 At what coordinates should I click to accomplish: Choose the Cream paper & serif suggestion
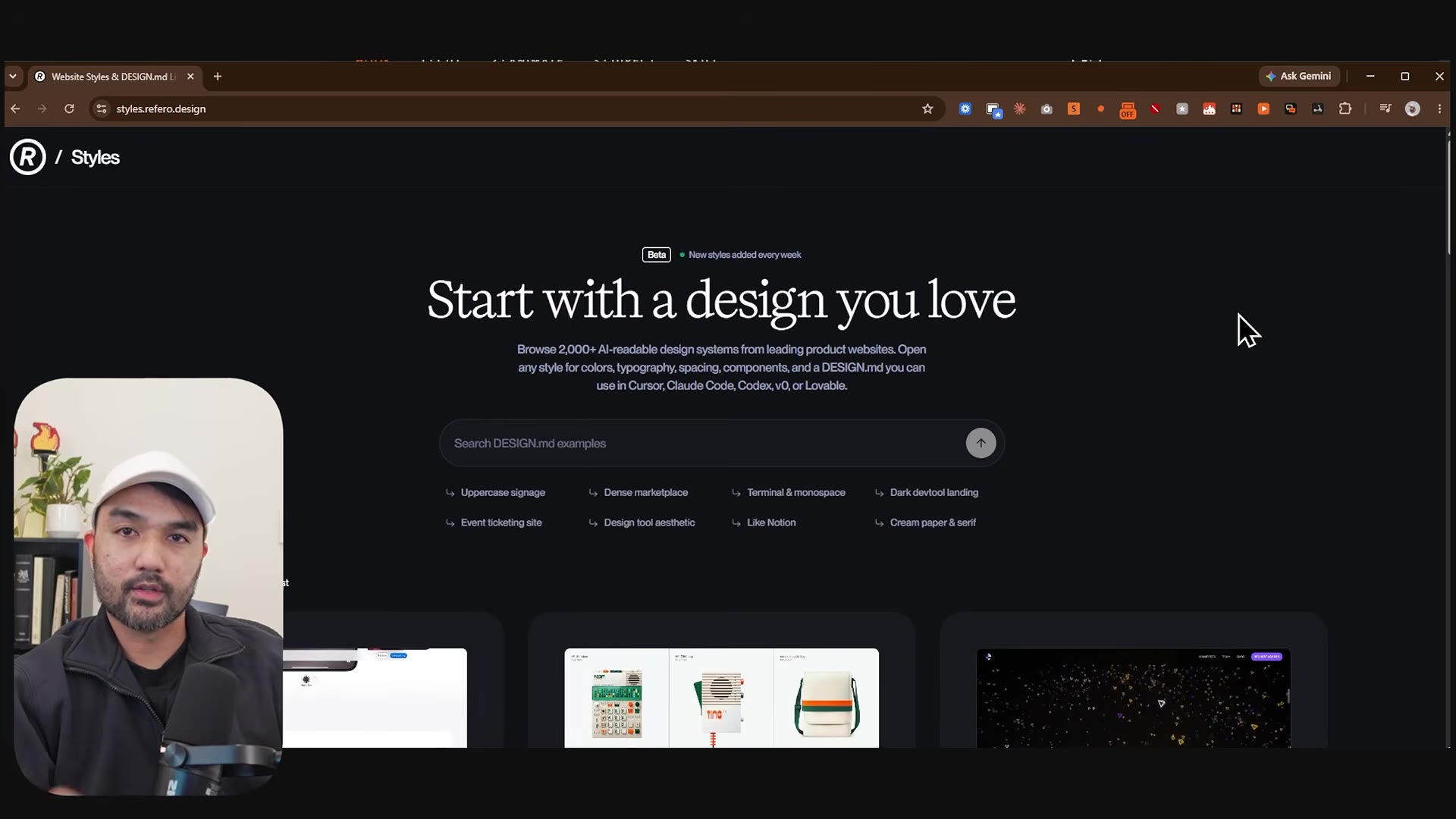coord(925,522)
